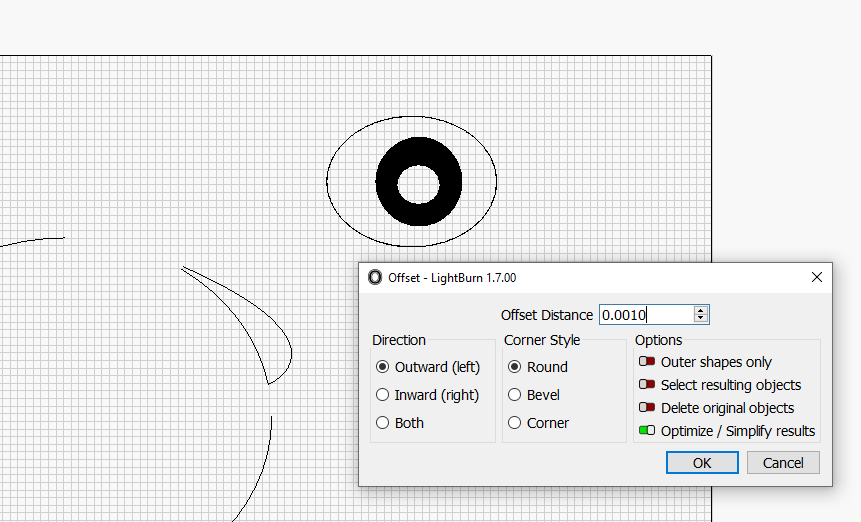
Task: Select the black ring shape on canvas
Action: tap(387, 184)
